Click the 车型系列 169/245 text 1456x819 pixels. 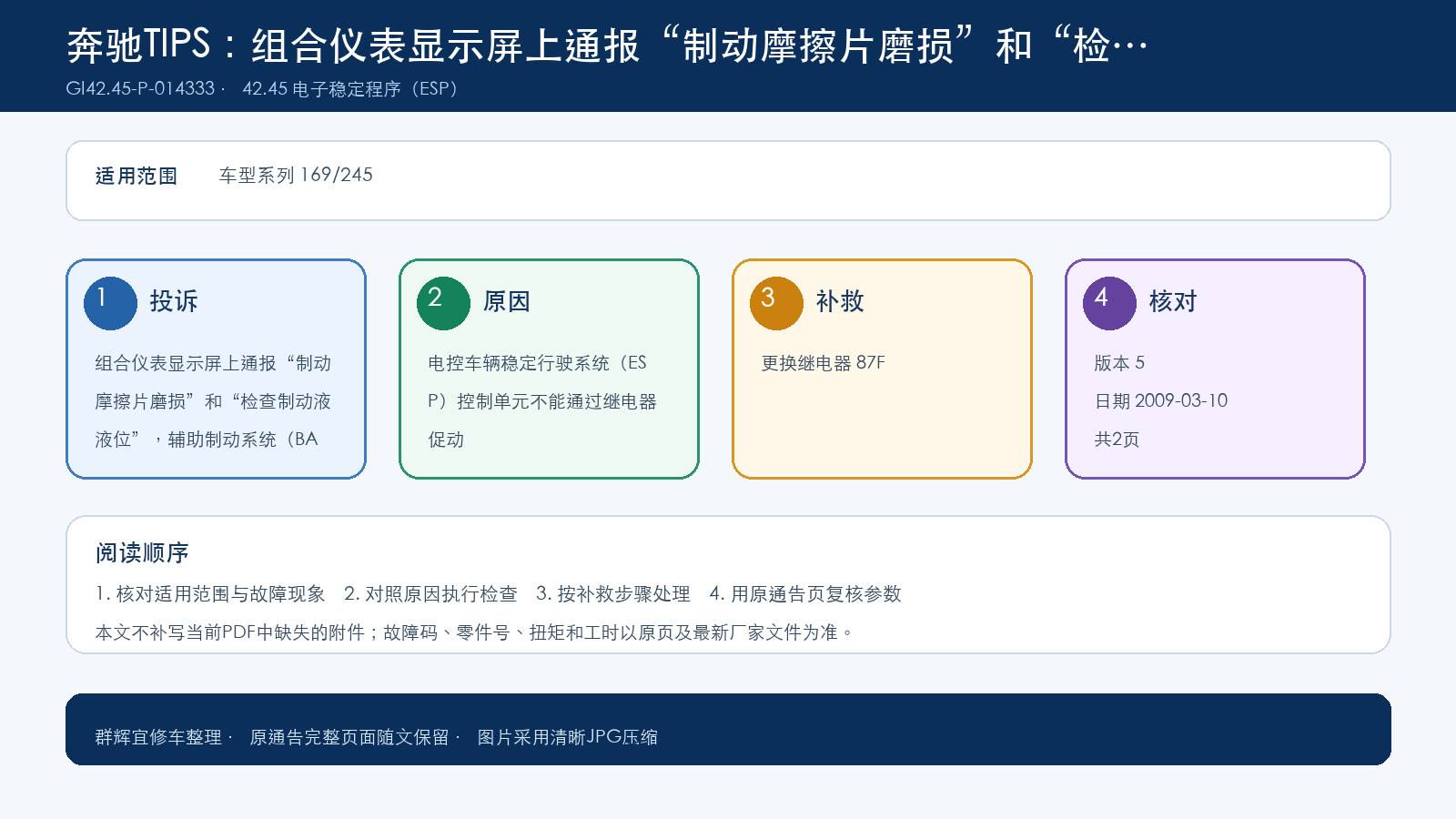[x=296, y=175]
